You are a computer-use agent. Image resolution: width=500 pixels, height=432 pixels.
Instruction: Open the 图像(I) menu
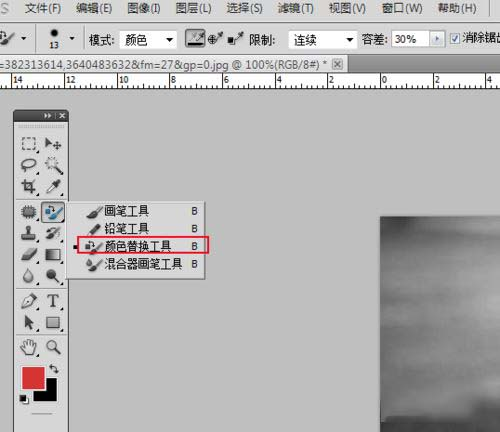144,8
